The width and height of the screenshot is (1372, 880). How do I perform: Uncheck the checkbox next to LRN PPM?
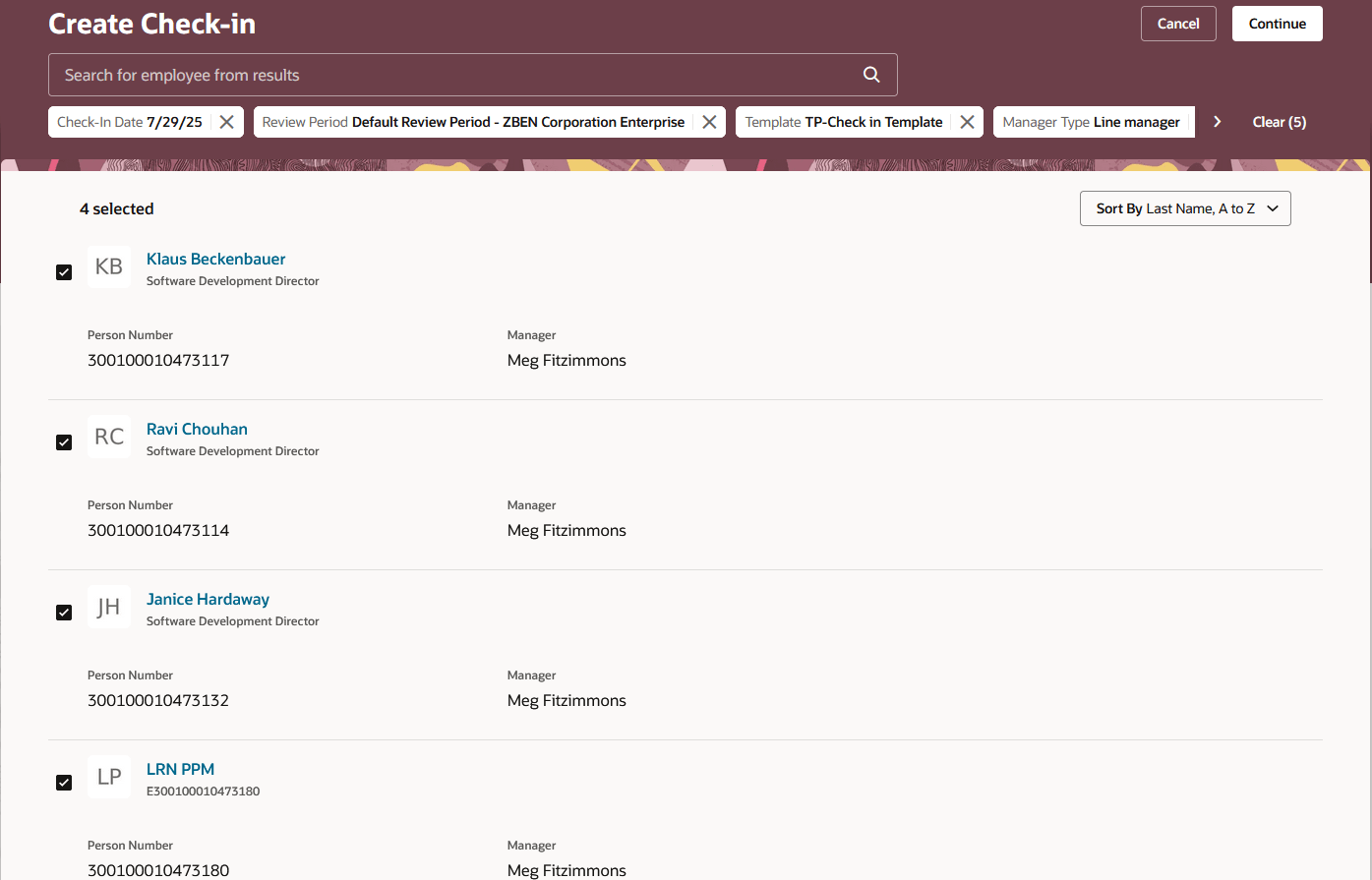click(x=64, y=783)
